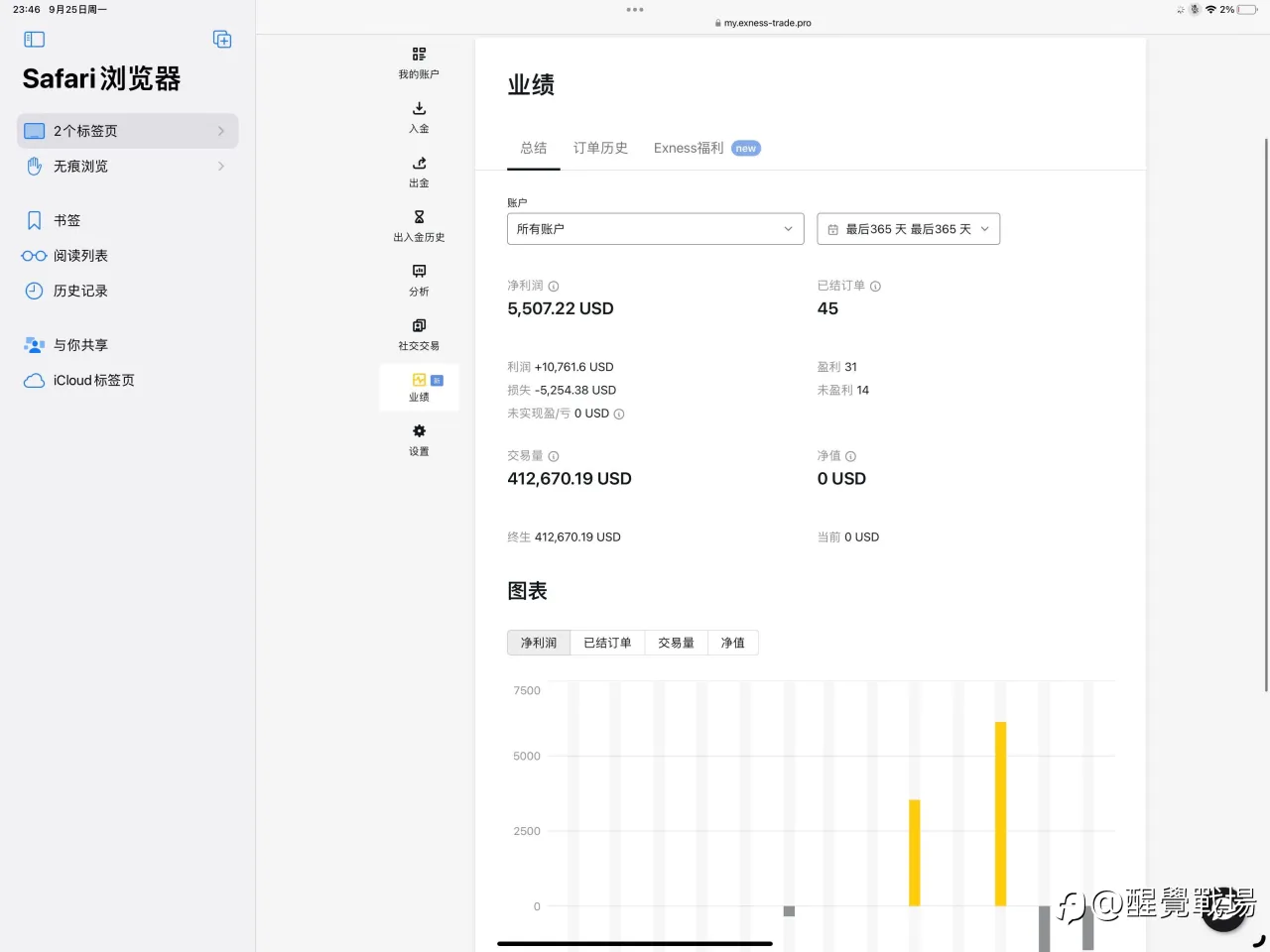
Task: Click the trading volume 412,670.19 USD heading
Action: [570, 479]
